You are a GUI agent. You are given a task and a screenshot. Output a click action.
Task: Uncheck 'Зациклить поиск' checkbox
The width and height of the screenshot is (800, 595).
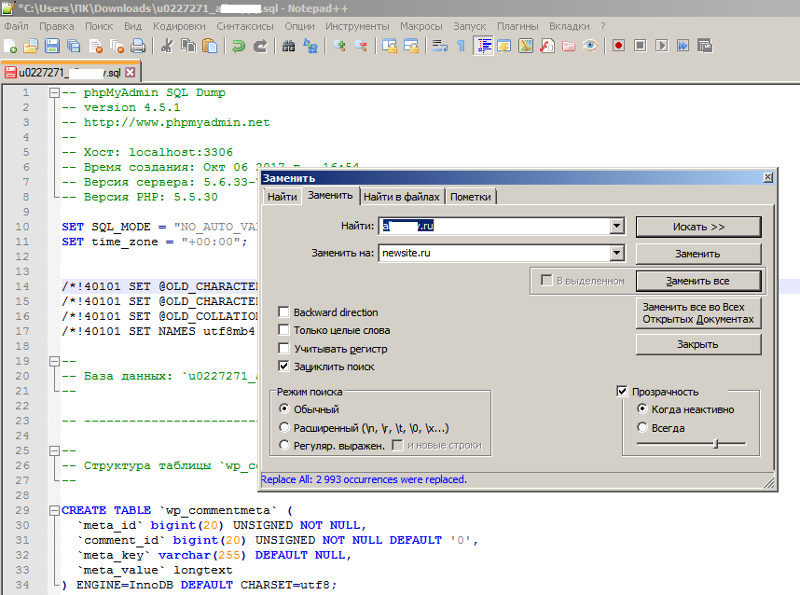point(284,366)
